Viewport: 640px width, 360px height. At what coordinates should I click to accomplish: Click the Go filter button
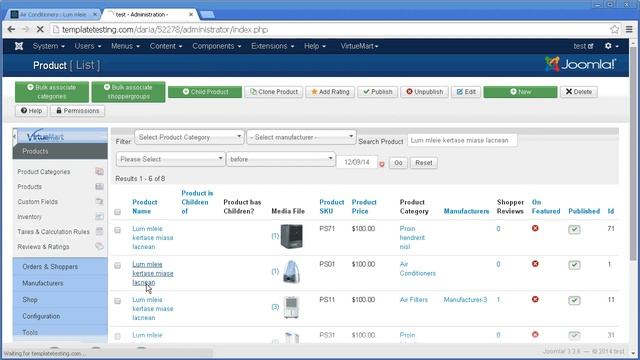point(398,163)
